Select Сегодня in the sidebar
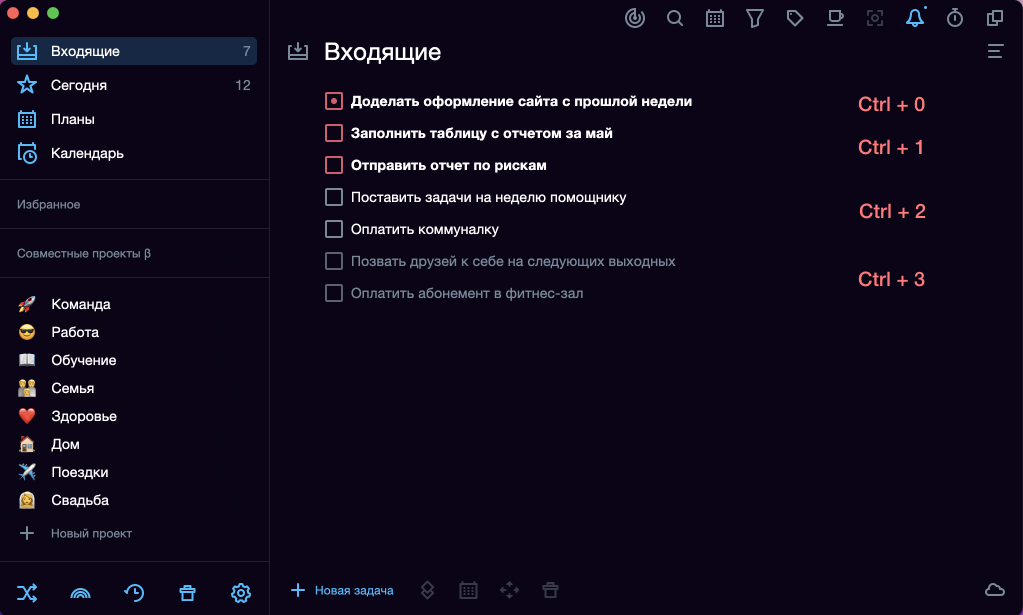Viewport: 1023px width, 615px height. coord(134,85)
